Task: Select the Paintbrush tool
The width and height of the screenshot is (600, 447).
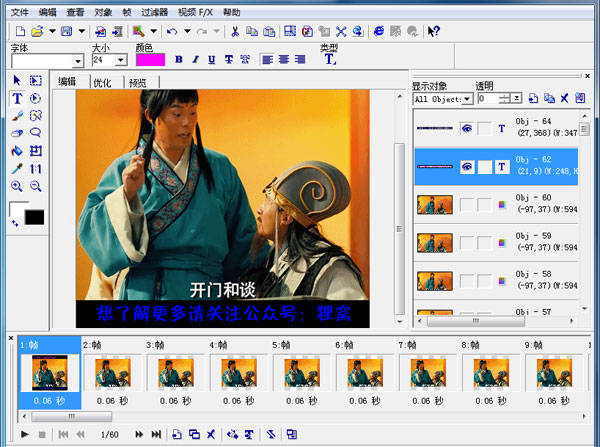Action: [x=17, y=116]
